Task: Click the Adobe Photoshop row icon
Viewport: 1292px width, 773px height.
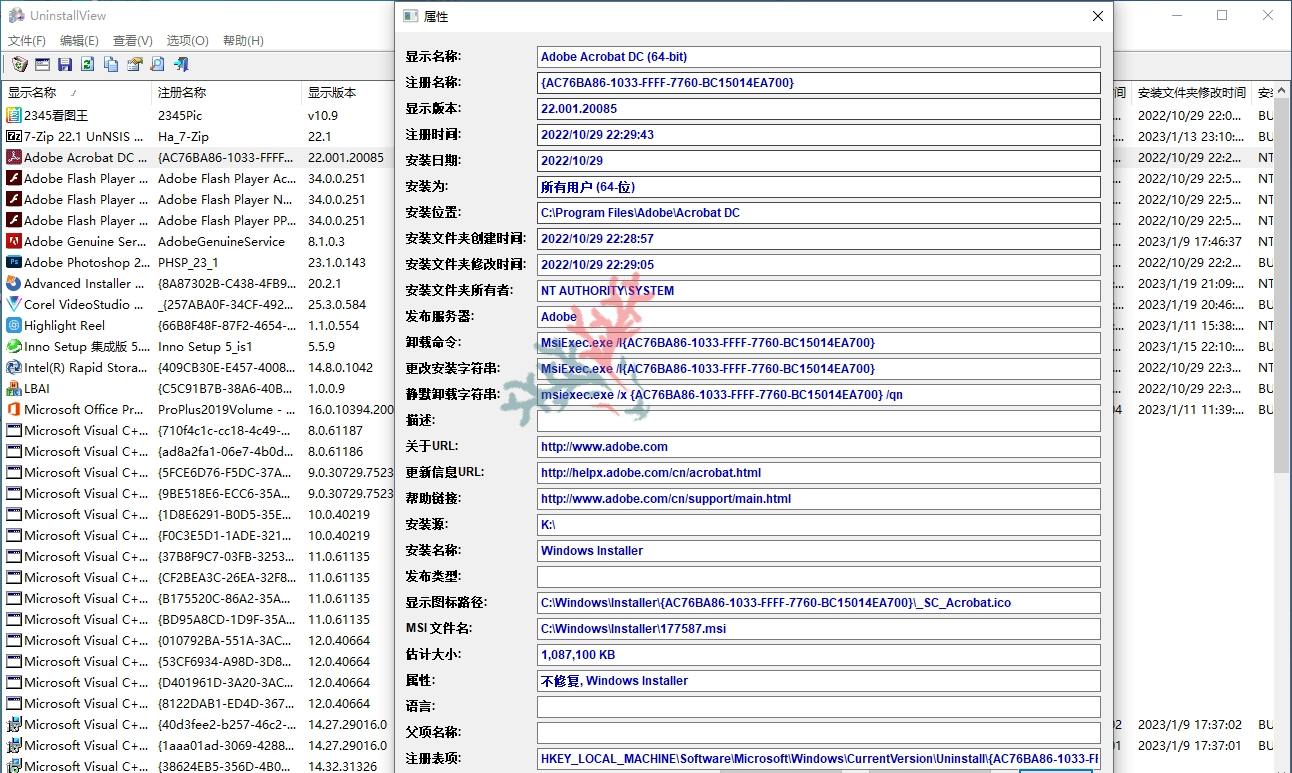Action: tap(14, 262)
